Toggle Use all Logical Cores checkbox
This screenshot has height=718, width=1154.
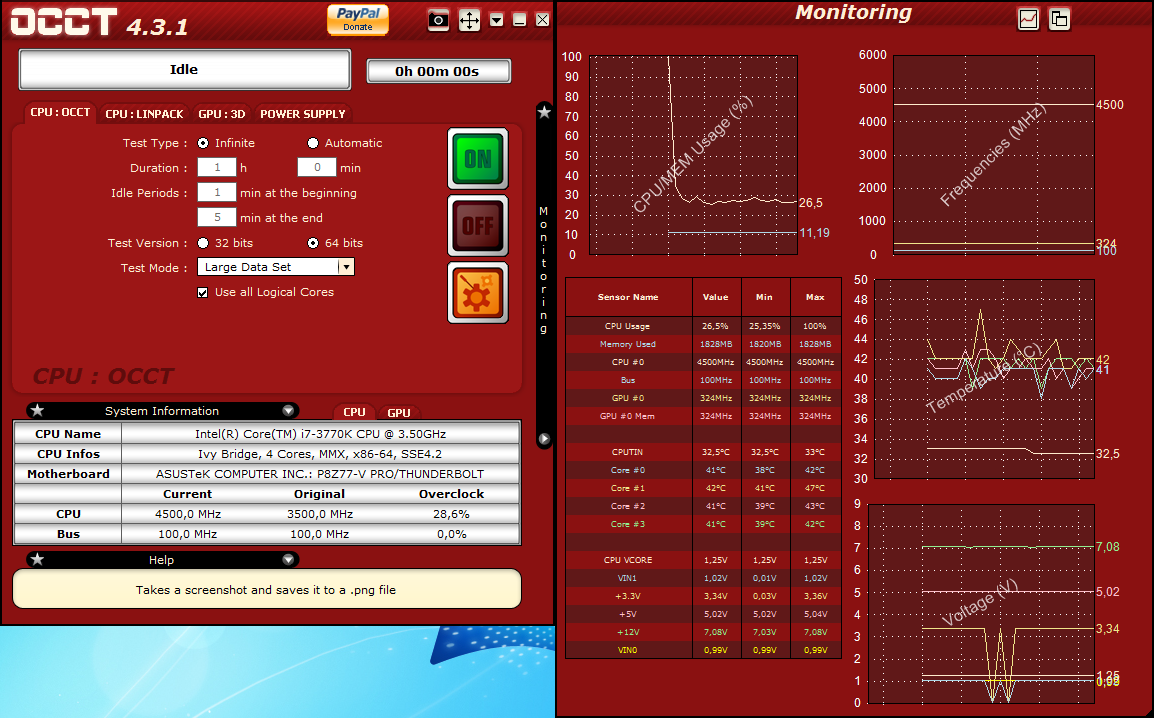(x=202, y=293)
